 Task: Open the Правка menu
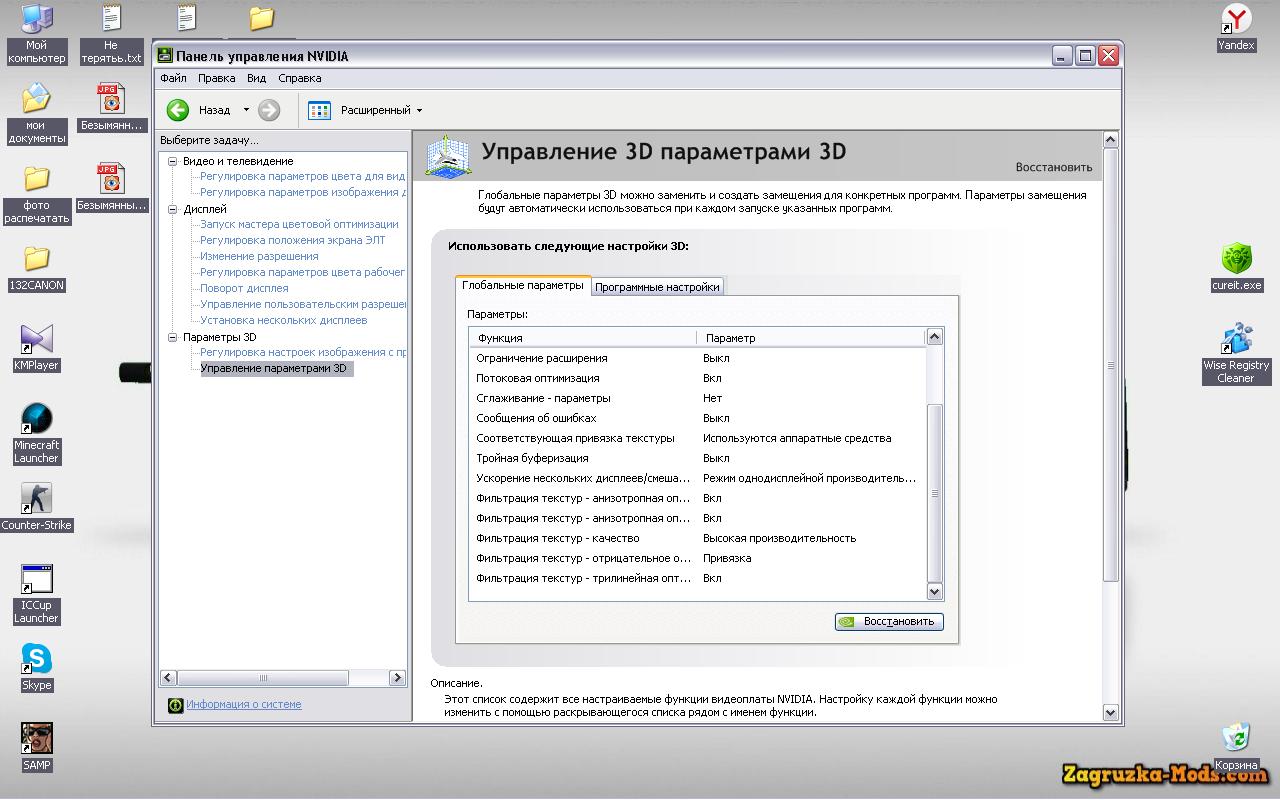(217, 78)
